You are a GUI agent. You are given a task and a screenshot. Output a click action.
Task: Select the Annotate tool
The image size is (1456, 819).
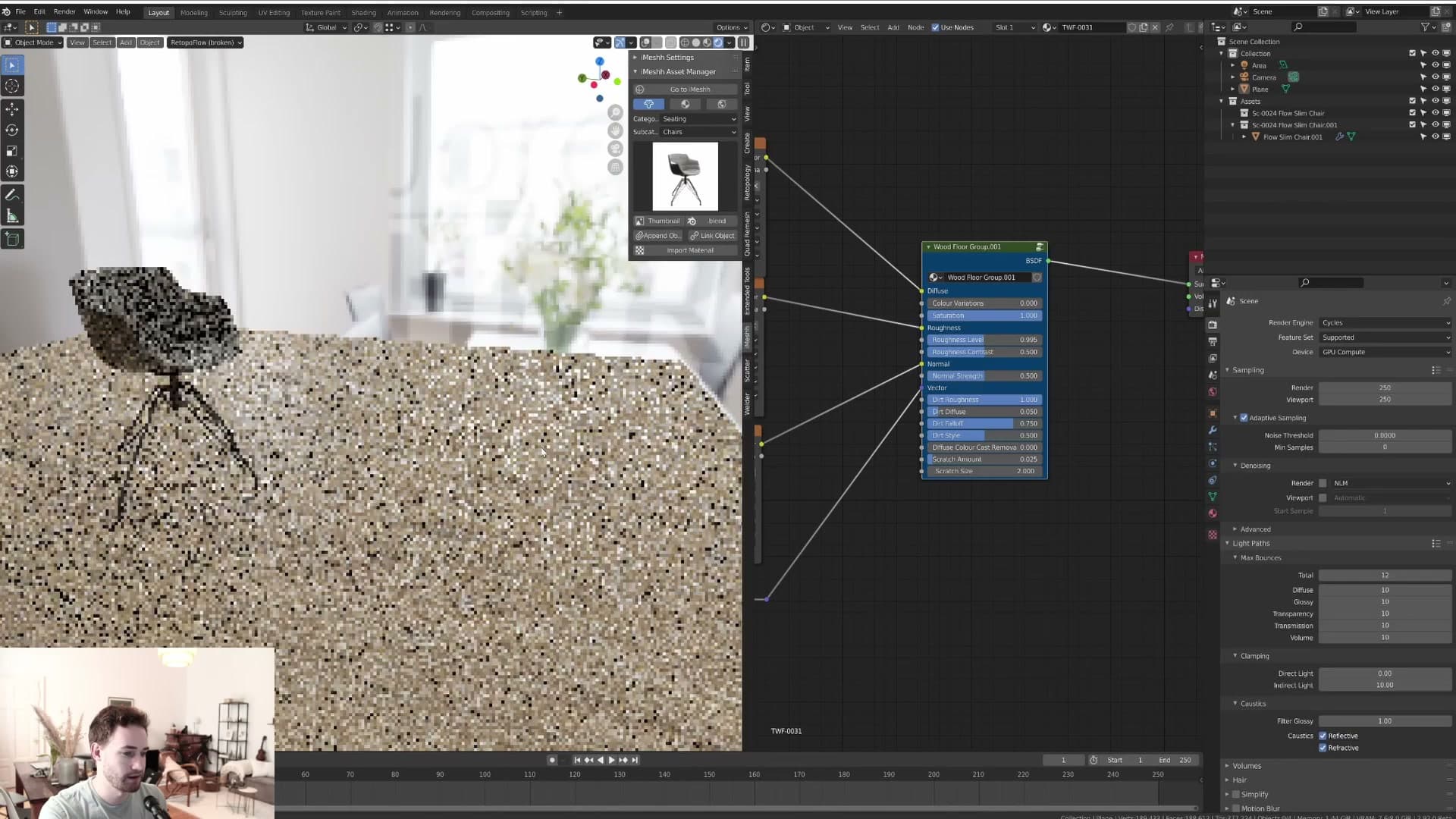[x=12, y=195]
